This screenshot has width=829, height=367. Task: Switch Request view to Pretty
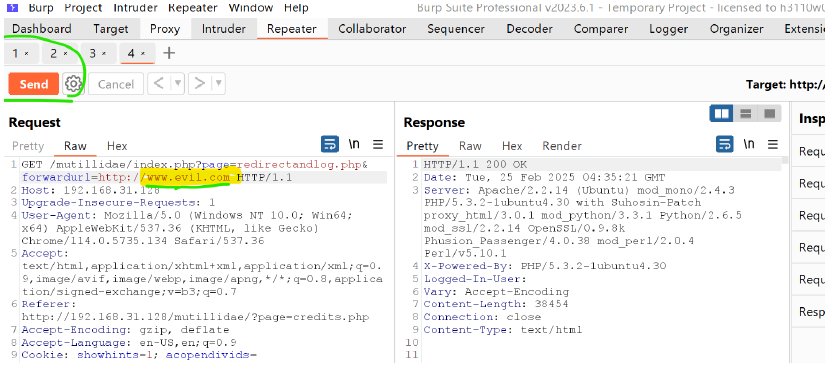[x=28, y=146]
